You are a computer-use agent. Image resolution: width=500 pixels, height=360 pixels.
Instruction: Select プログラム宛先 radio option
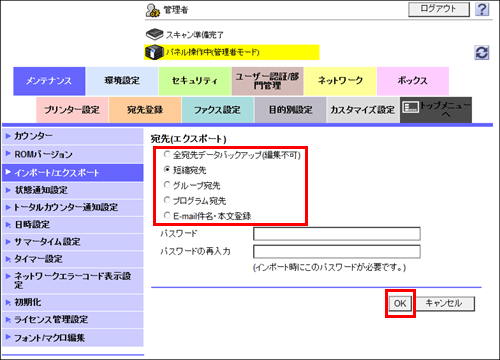pos(167,200)
